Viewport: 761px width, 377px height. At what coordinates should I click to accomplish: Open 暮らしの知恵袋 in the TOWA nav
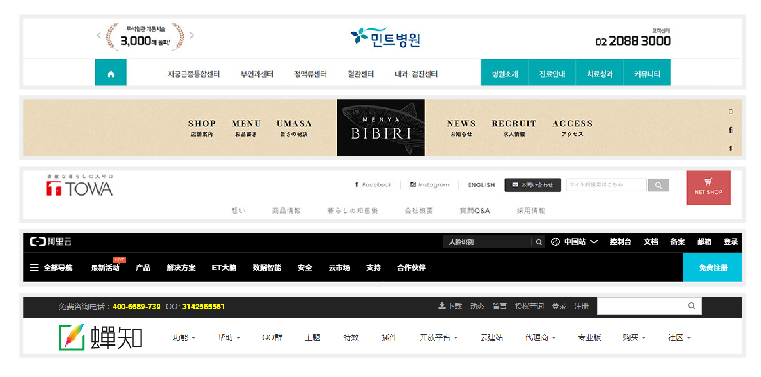(353, 211)
